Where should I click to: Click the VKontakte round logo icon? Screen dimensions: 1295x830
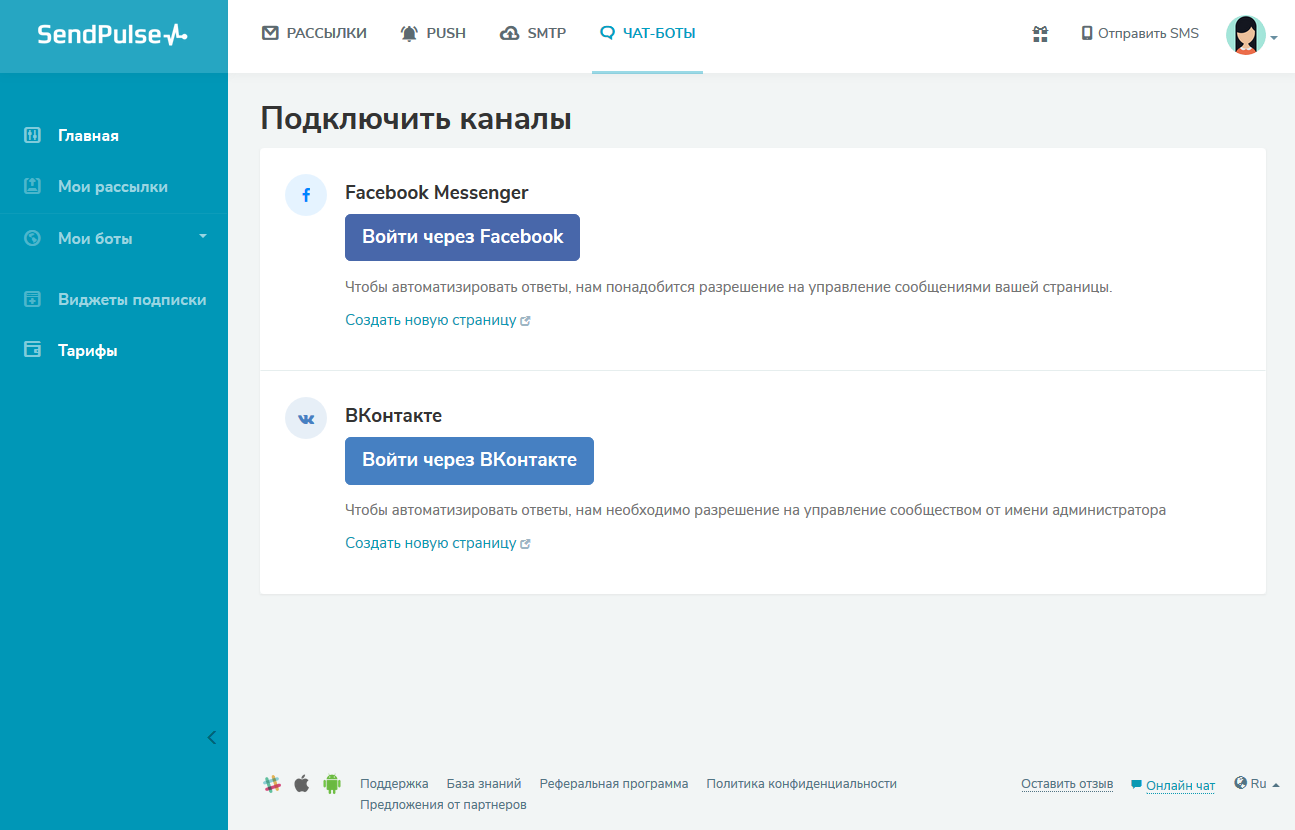(306, 418)
